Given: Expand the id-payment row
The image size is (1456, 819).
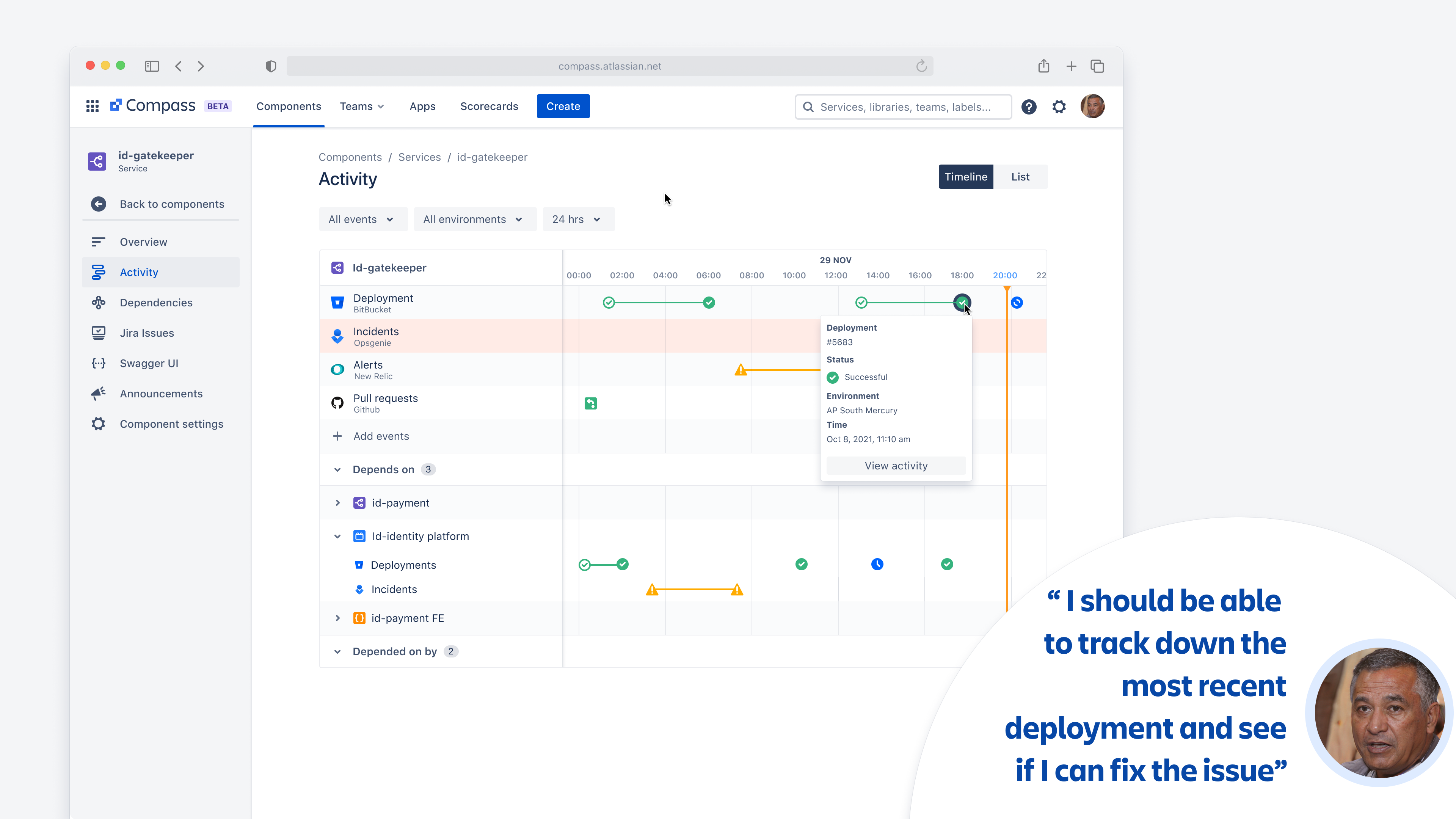Looking at the screenshot, I should [337, 503].
